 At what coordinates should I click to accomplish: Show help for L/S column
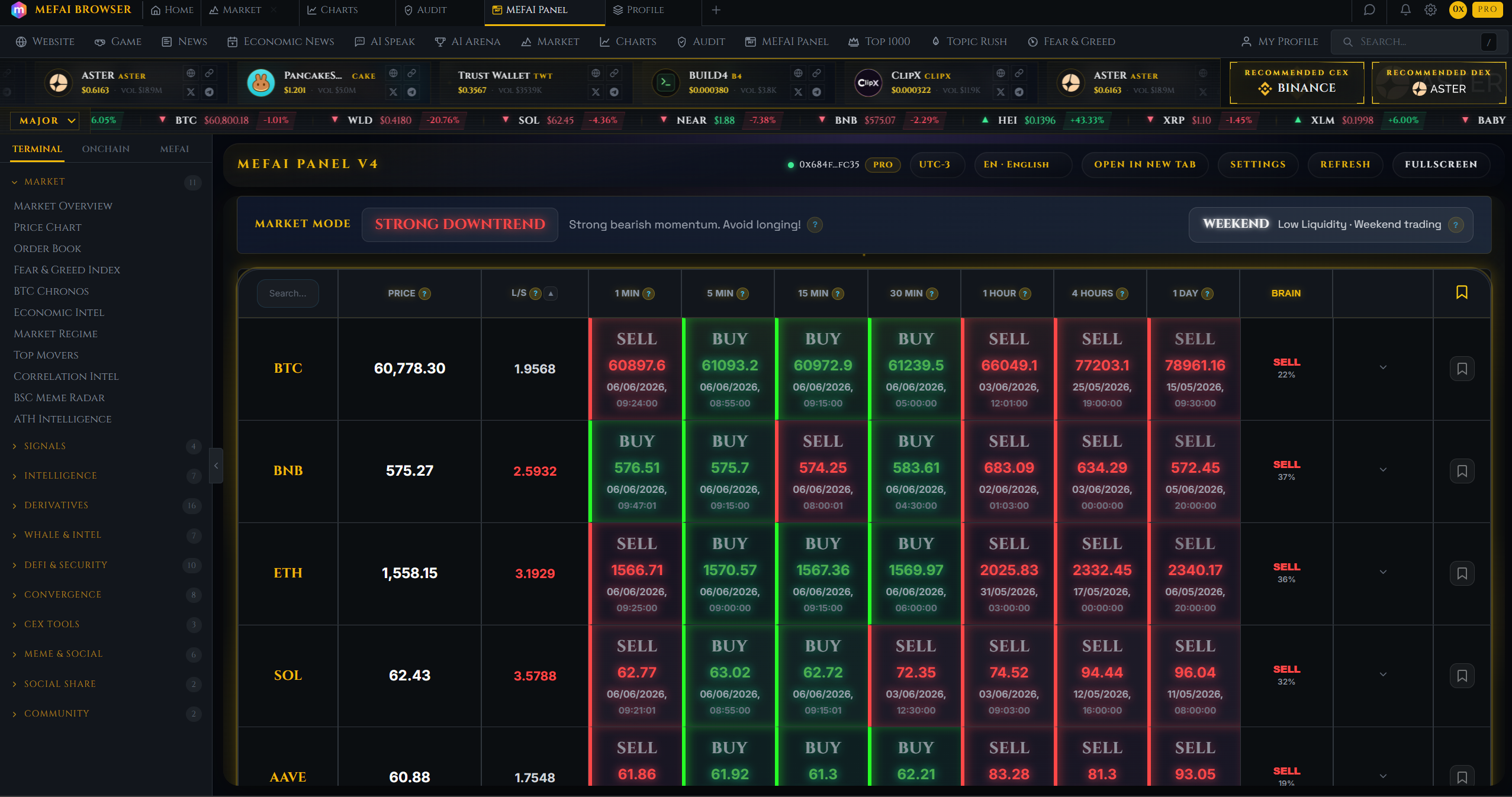pyautogui.click(x=535, y=293)
